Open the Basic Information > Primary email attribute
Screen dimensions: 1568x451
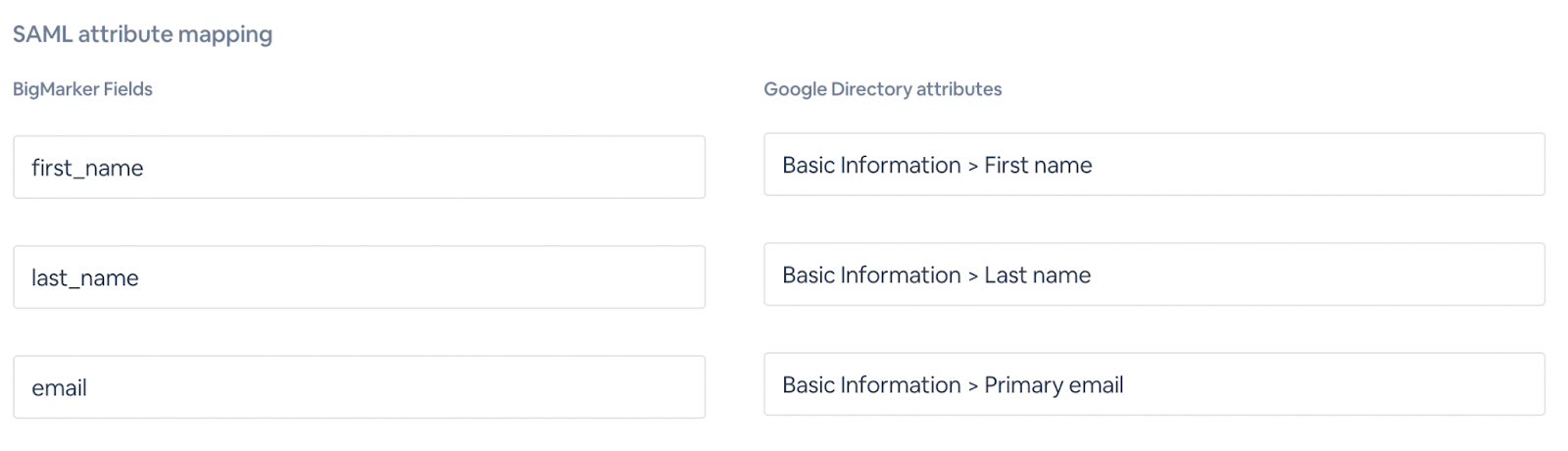[x=1153, y=384]
